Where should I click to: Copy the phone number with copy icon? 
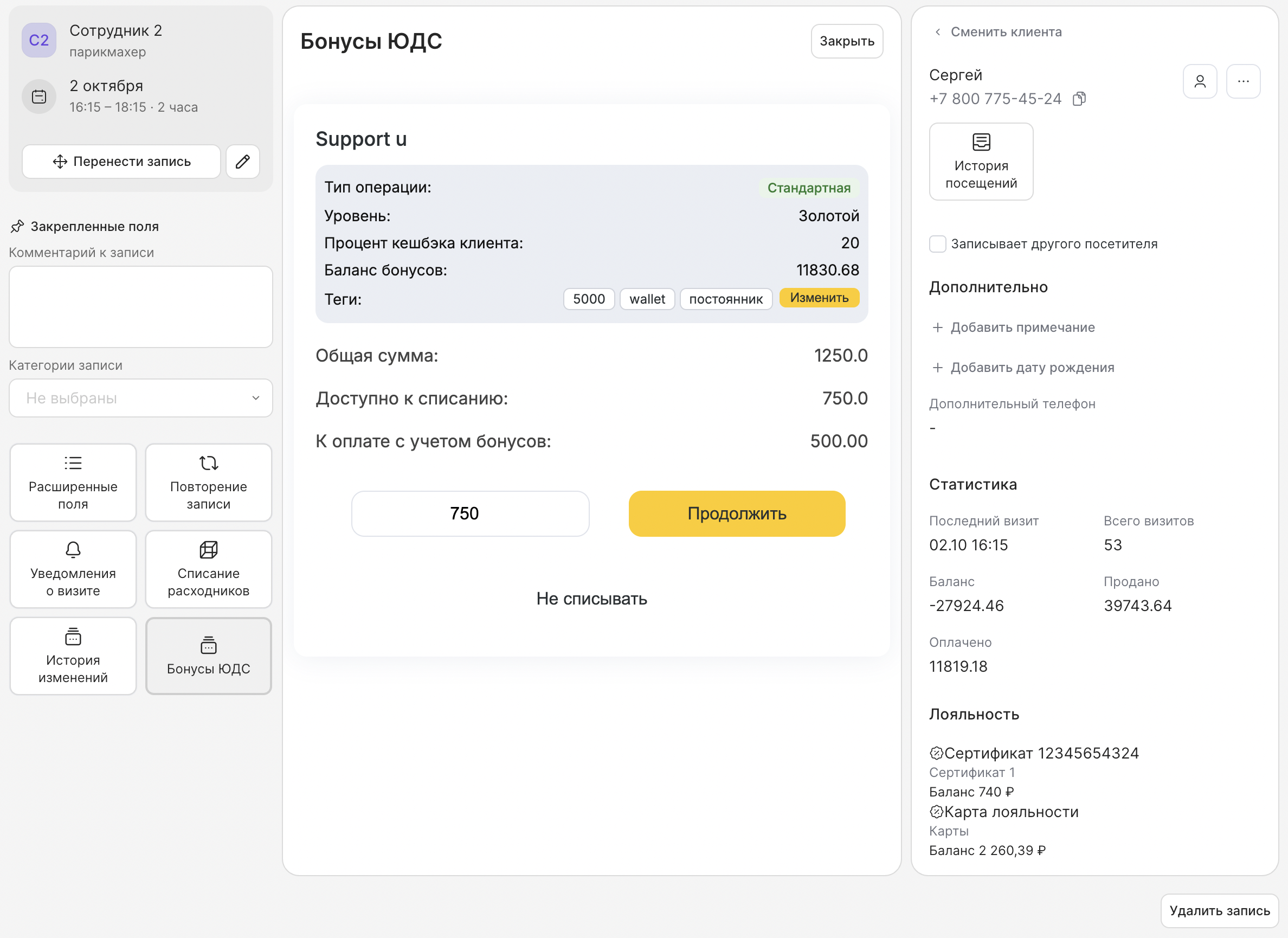click(1079, 99)
